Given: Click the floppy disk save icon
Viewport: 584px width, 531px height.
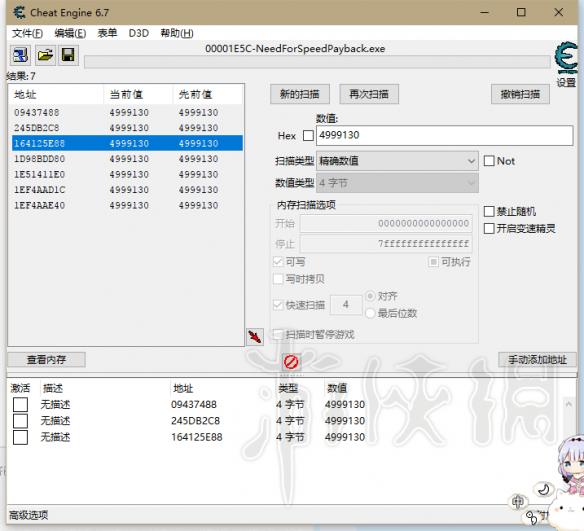Looking at the screenshot, I should tap(68, 55).
